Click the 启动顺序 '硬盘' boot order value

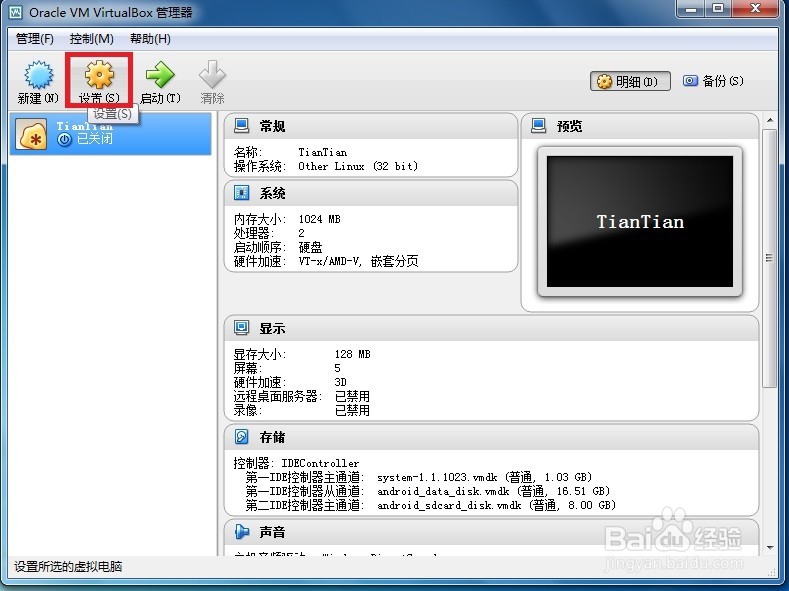click(x=310, y=247)
